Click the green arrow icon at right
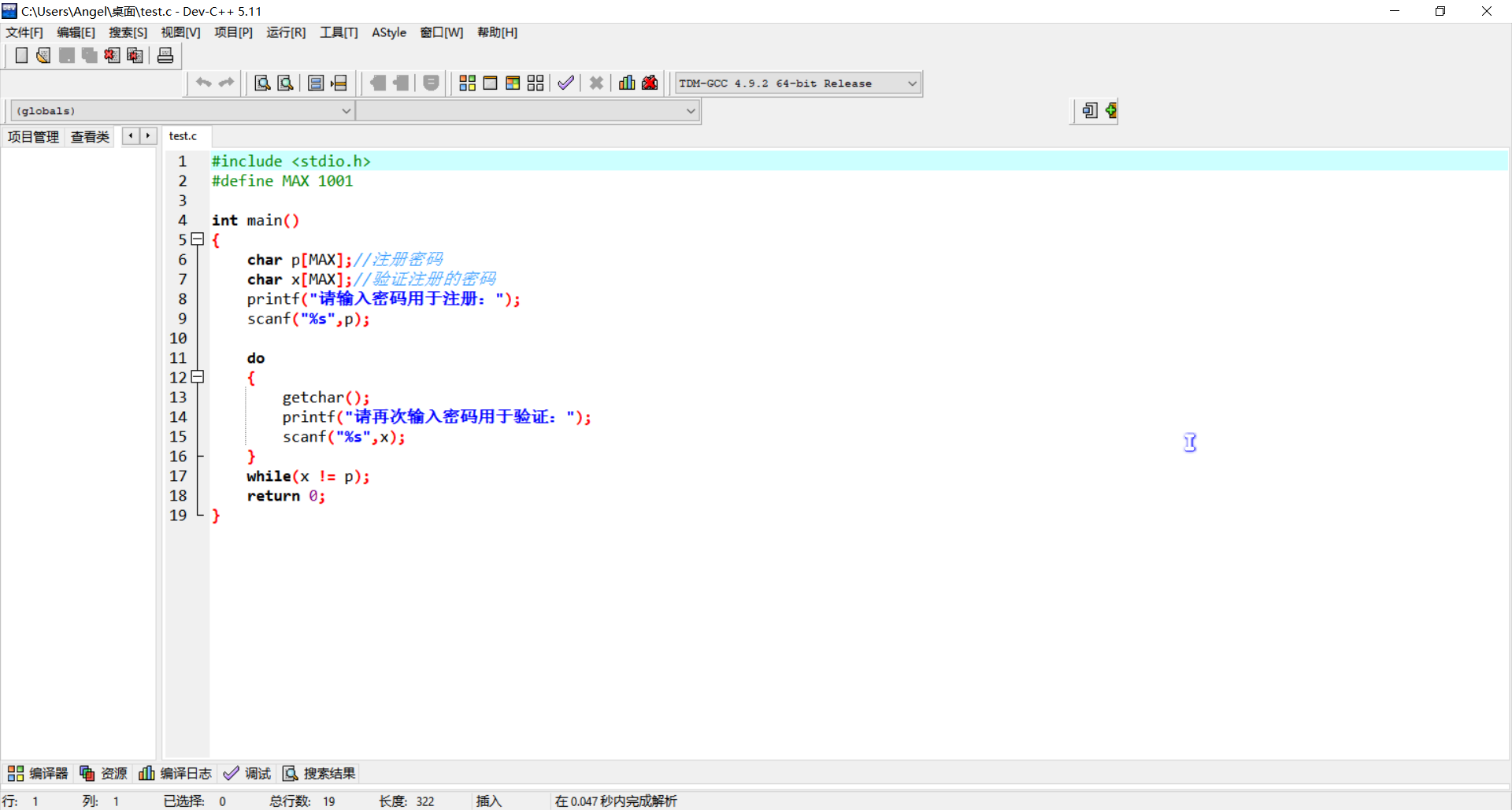The image size is (1512, 810). [1110, 110]
